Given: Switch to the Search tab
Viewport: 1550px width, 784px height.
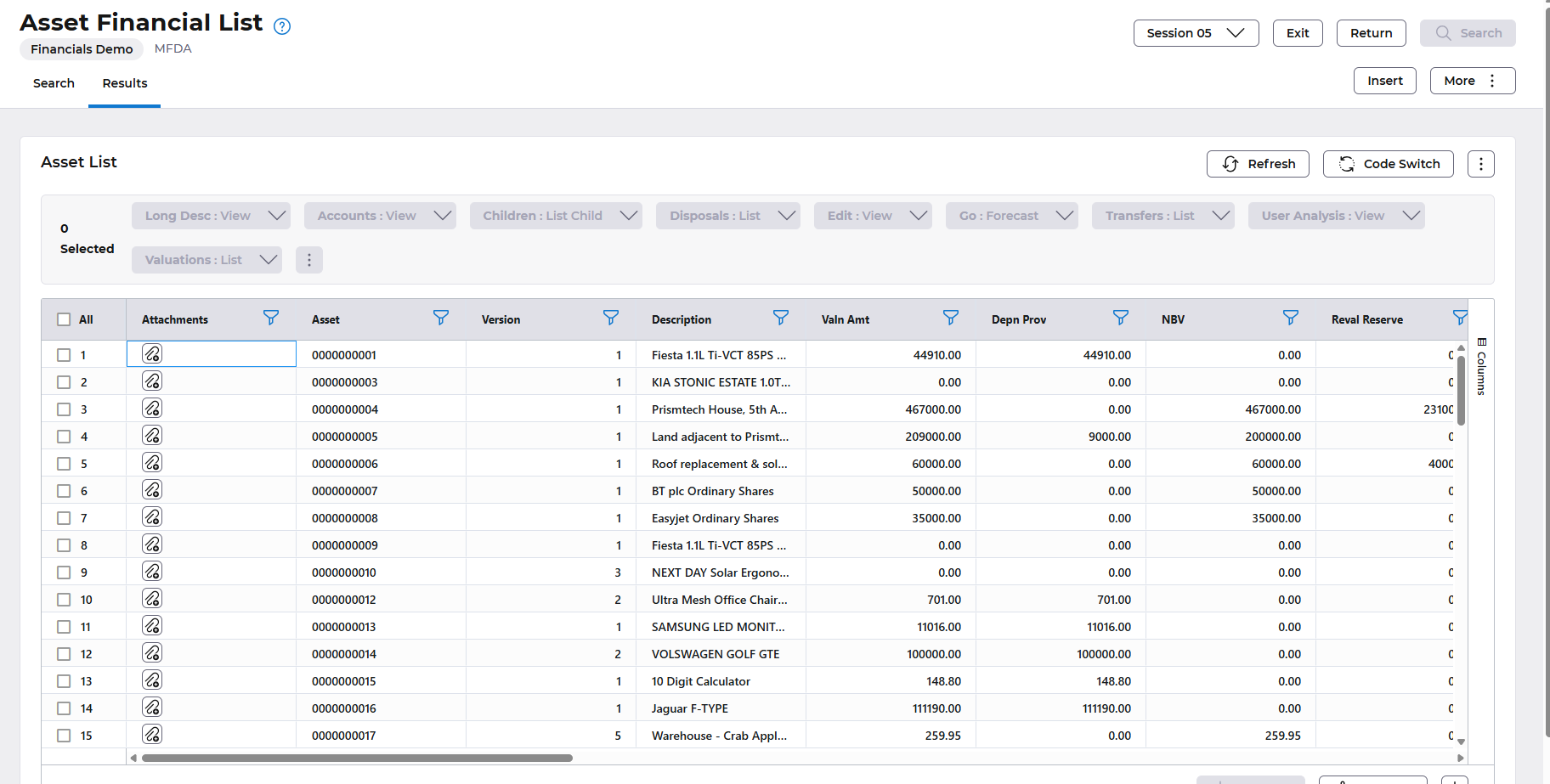Looking at the screenshot, I should click(54, 83).
